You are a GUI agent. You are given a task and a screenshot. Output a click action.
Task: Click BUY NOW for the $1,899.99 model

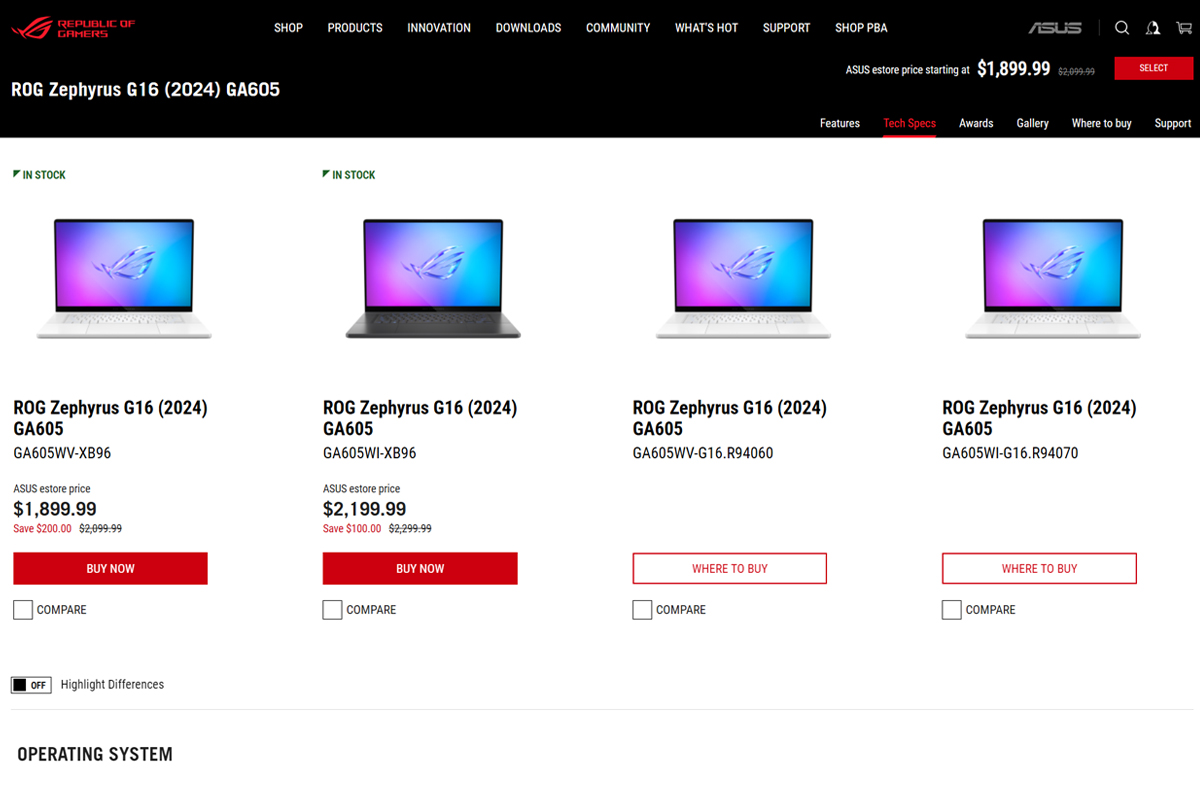[110, 568]
